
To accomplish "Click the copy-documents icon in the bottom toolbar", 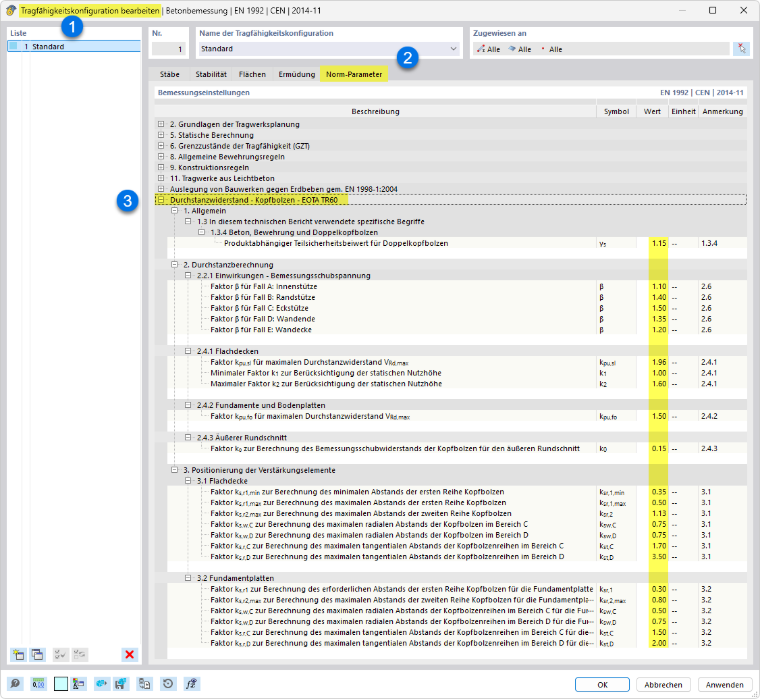I will tap(144, 684).
